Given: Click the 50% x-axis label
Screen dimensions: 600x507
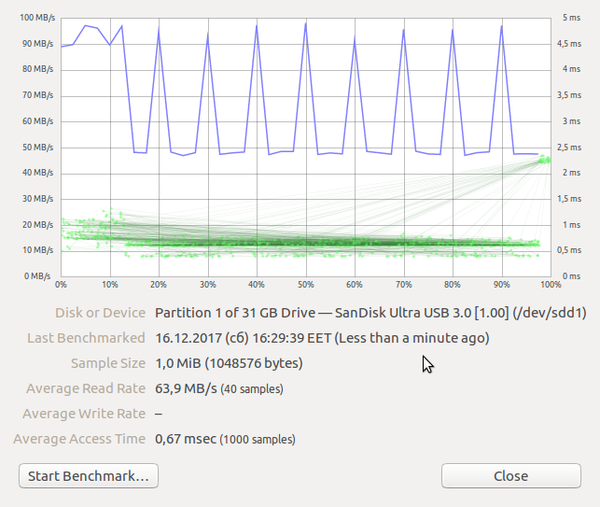Looking at the screenshot, I should pos(306,285).
